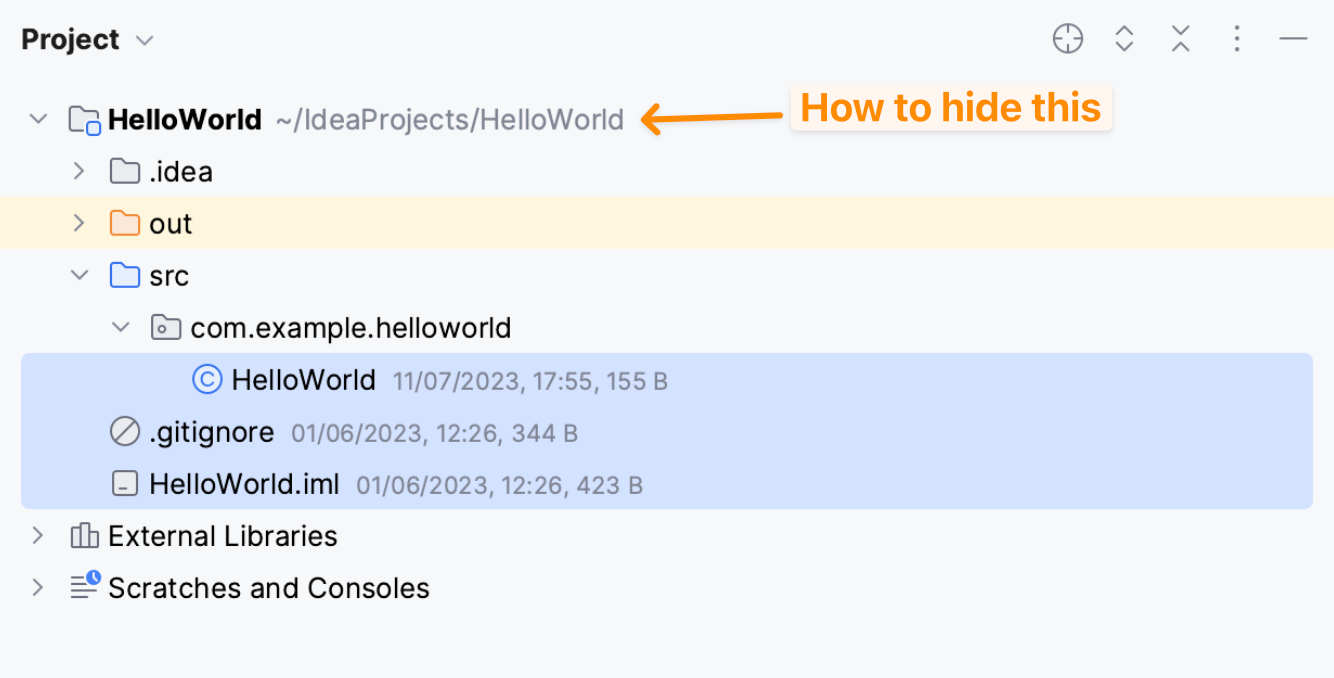The height and width of the screenshot is (678, 1334).
Task: Open the Project panel options menu
Action: [x=1237, y=40]
